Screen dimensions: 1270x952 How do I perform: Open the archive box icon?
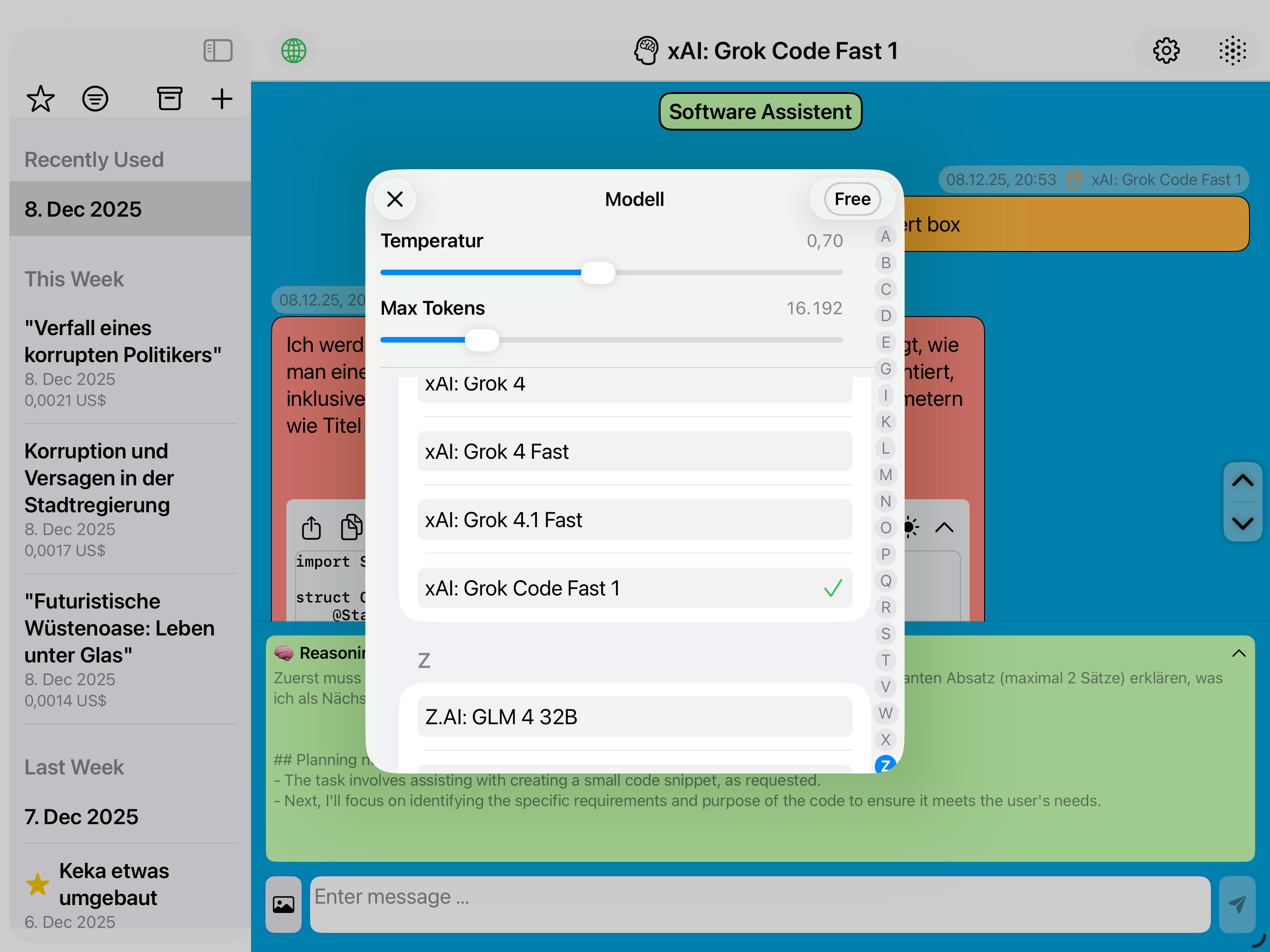pos(169,98)
